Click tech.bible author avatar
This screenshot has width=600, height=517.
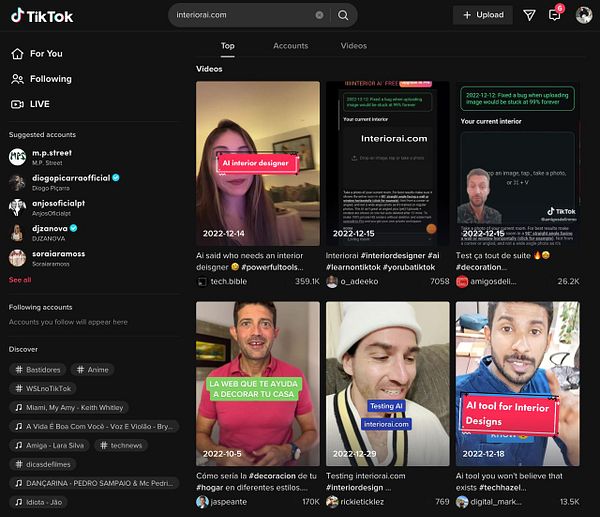202,282
